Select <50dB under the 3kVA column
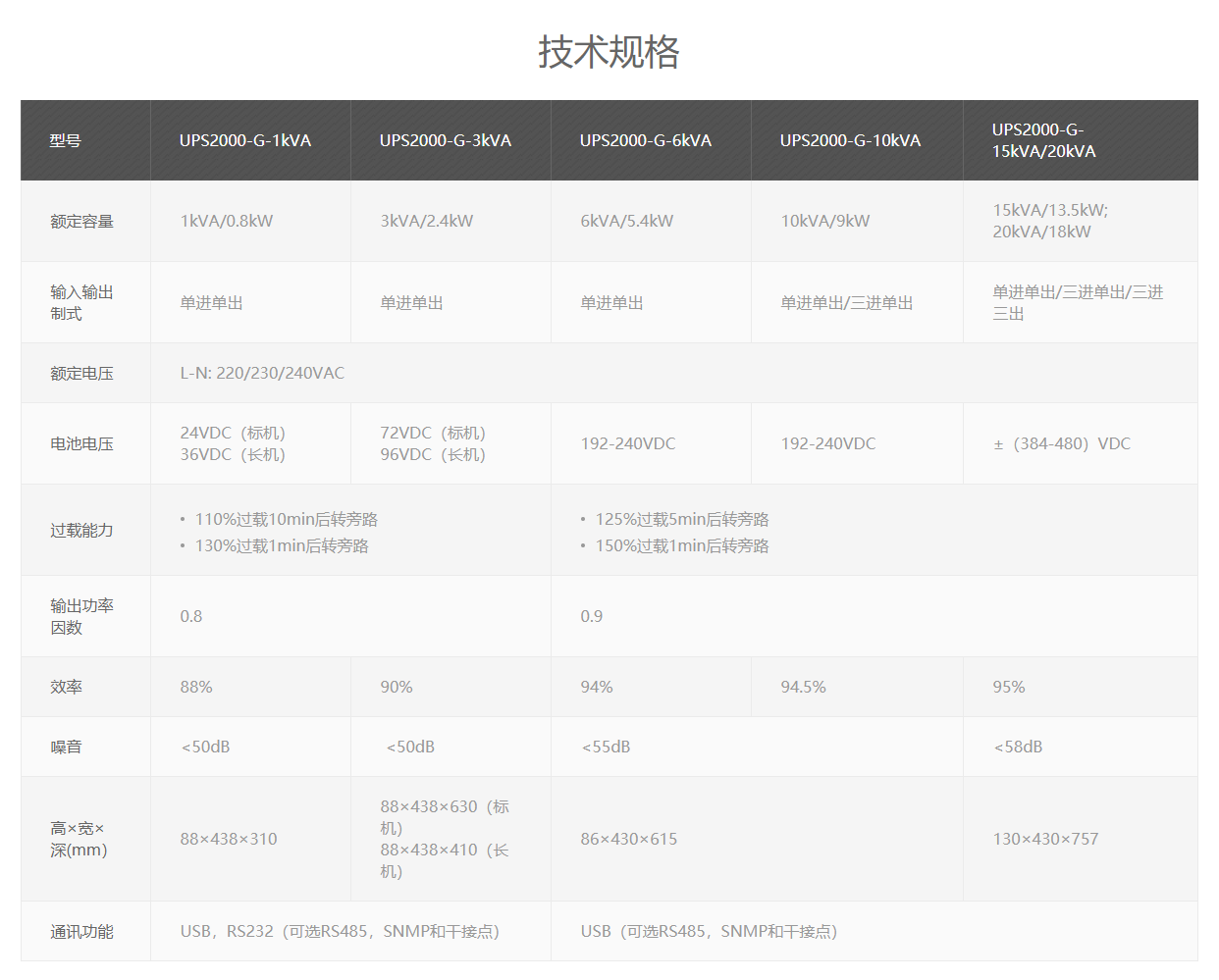Image resolution: width=1219 pixels, height=980 pixels. 410,748
